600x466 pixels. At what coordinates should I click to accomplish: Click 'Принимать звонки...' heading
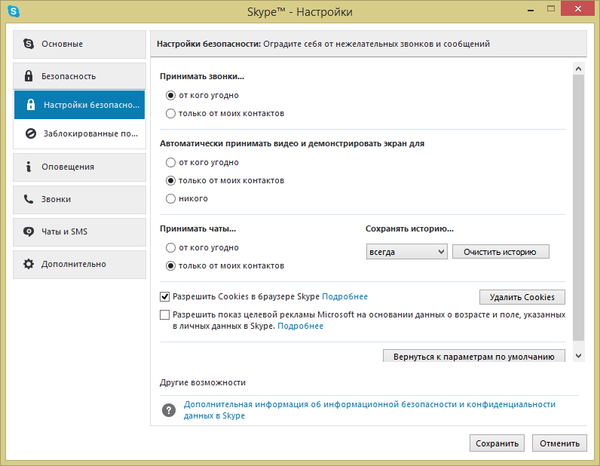[202, 77]
